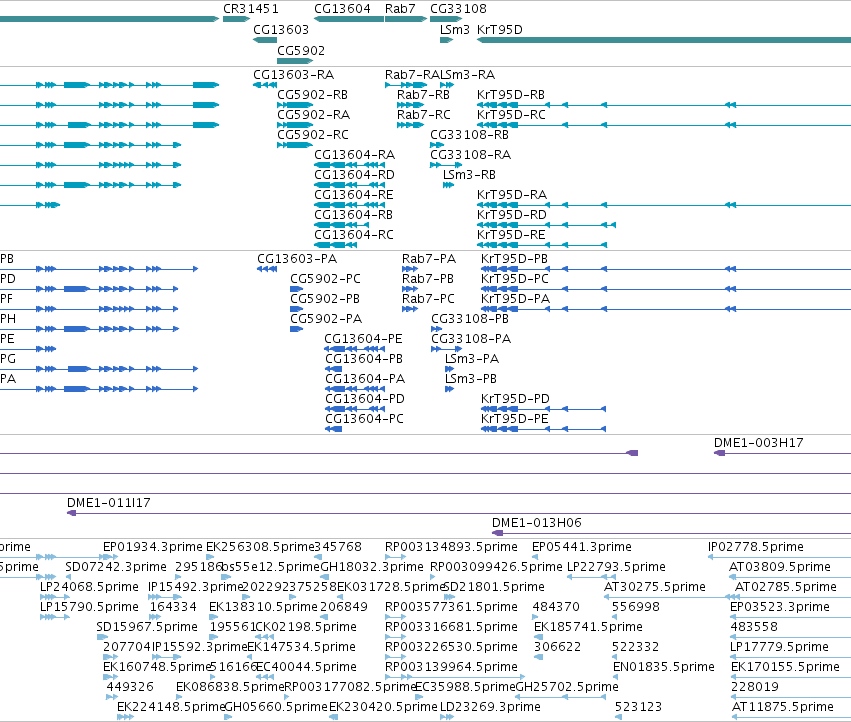Select the DME1-003H17 clone label
The image size is (851, 722).
coord(759,442)
